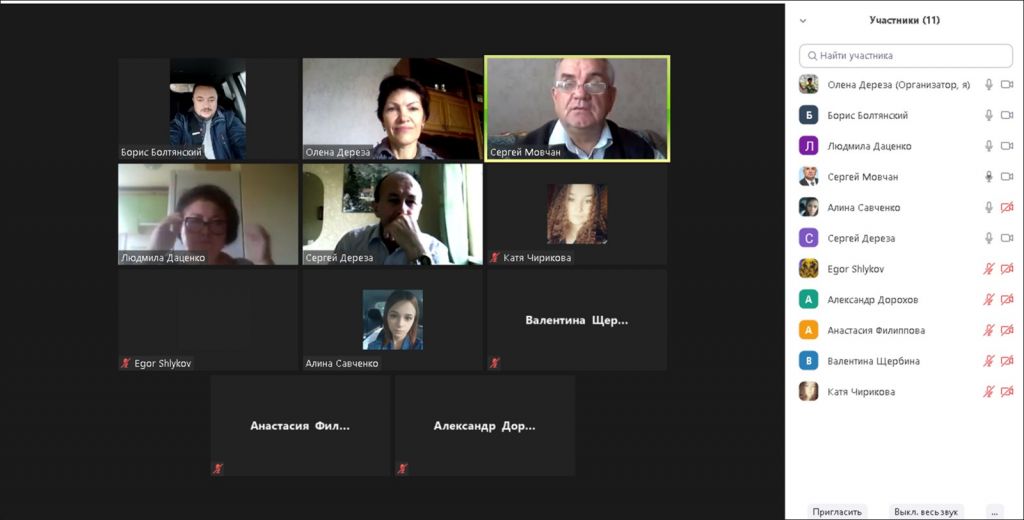The width and height of the screenshot is (1024, 520).
Task: Click disabled camera icon for Алина Савченко
Action: click(x=1007, y=207)
